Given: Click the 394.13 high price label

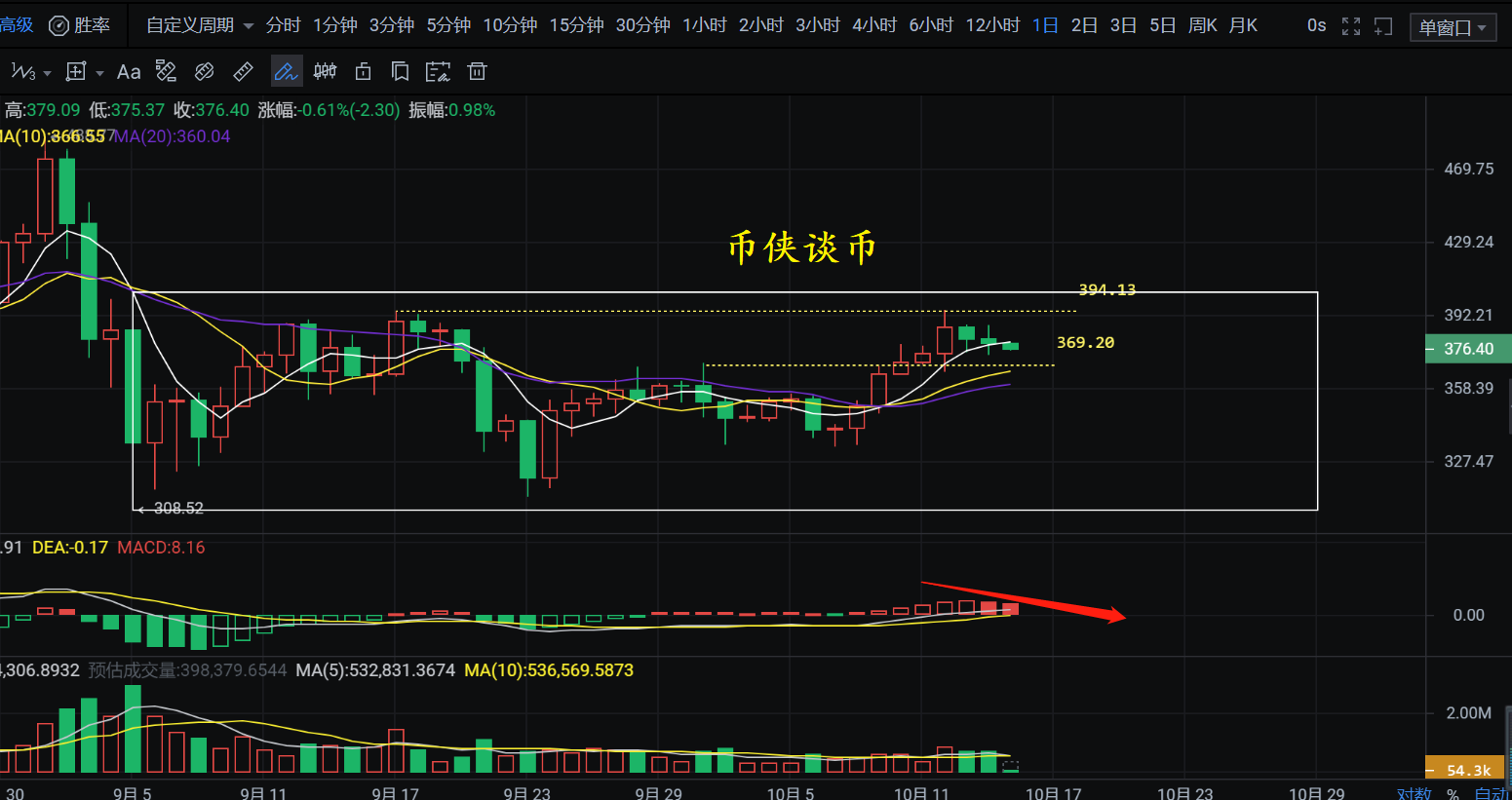Looking at the screenshot, I should (1106, 289).
